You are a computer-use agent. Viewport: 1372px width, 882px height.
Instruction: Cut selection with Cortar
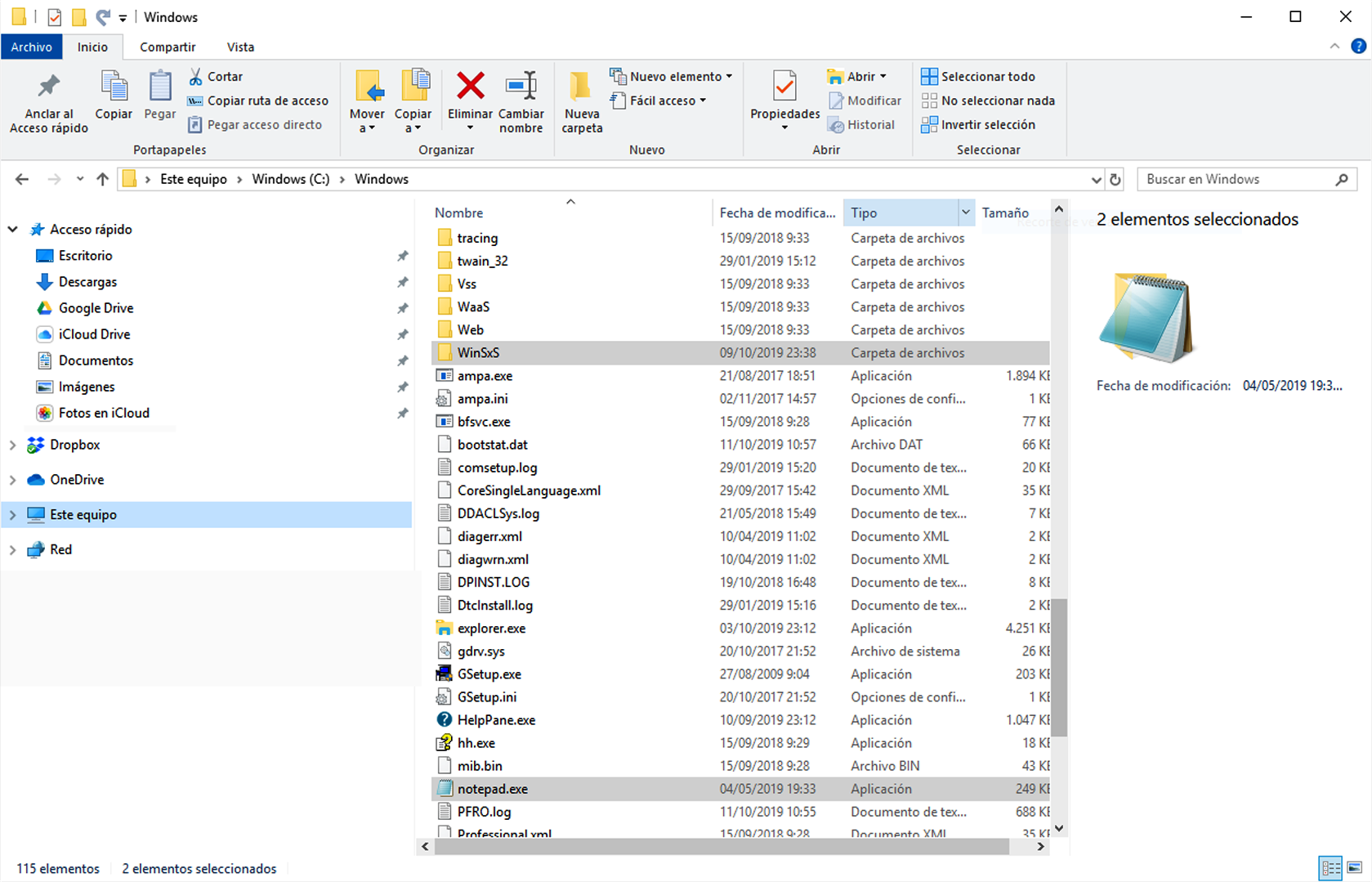pyautogui.click(x=216, y=76)
